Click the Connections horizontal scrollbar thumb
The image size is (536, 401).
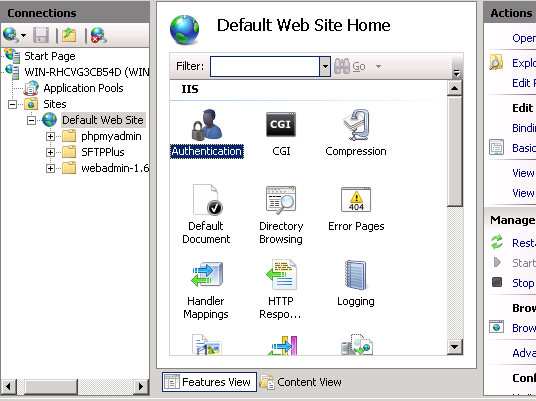51,387
